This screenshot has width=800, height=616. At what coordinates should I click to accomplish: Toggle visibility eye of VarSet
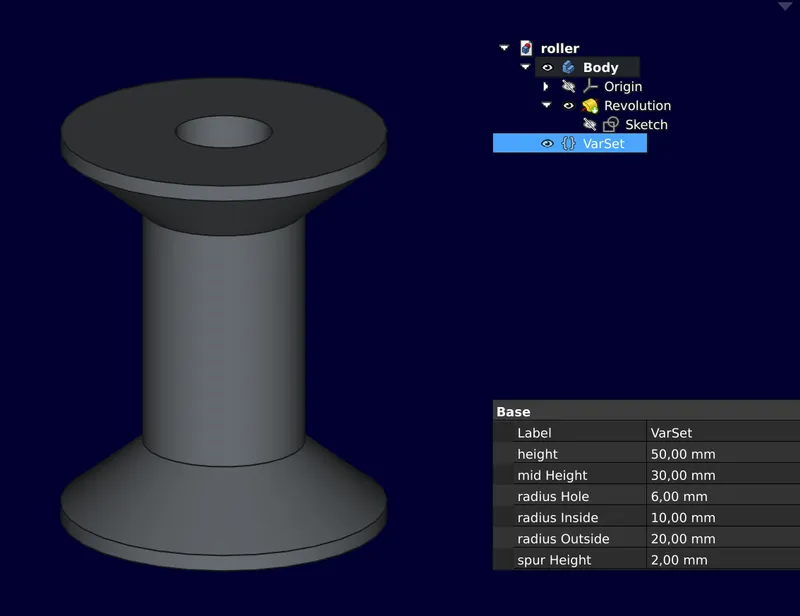tap(547, 143)
